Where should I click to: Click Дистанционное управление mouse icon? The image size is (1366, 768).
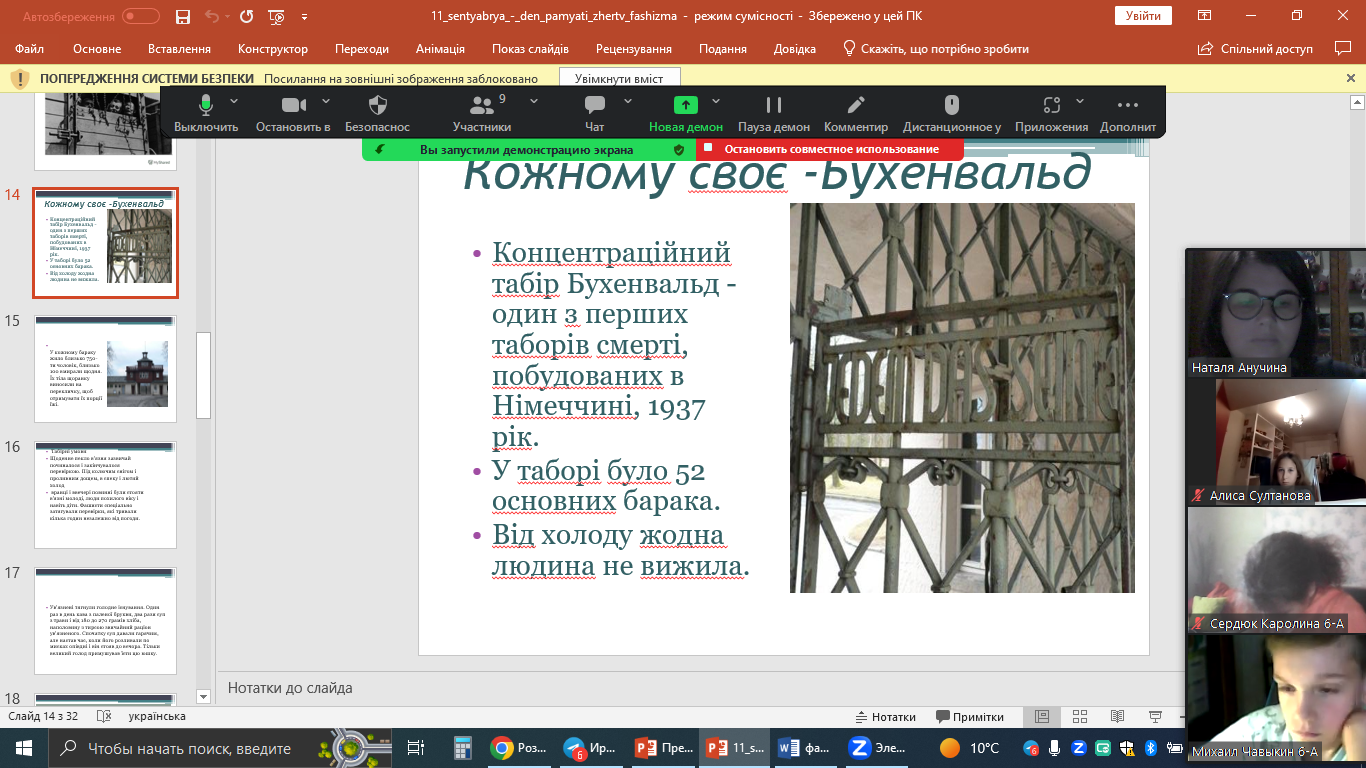(952, 113)
